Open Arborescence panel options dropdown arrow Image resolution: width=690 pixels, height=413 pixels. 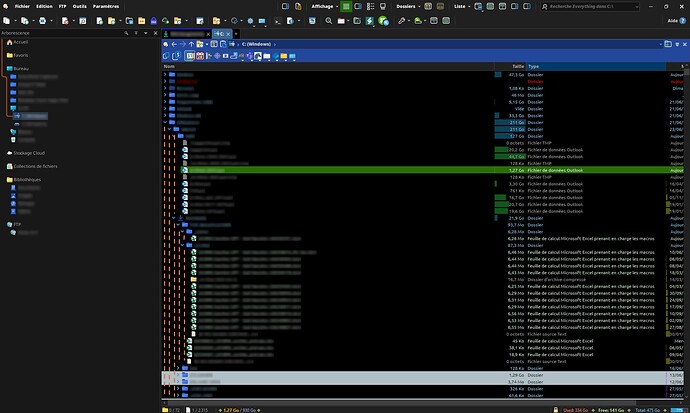pyautogui.click(x=146, y=33)
